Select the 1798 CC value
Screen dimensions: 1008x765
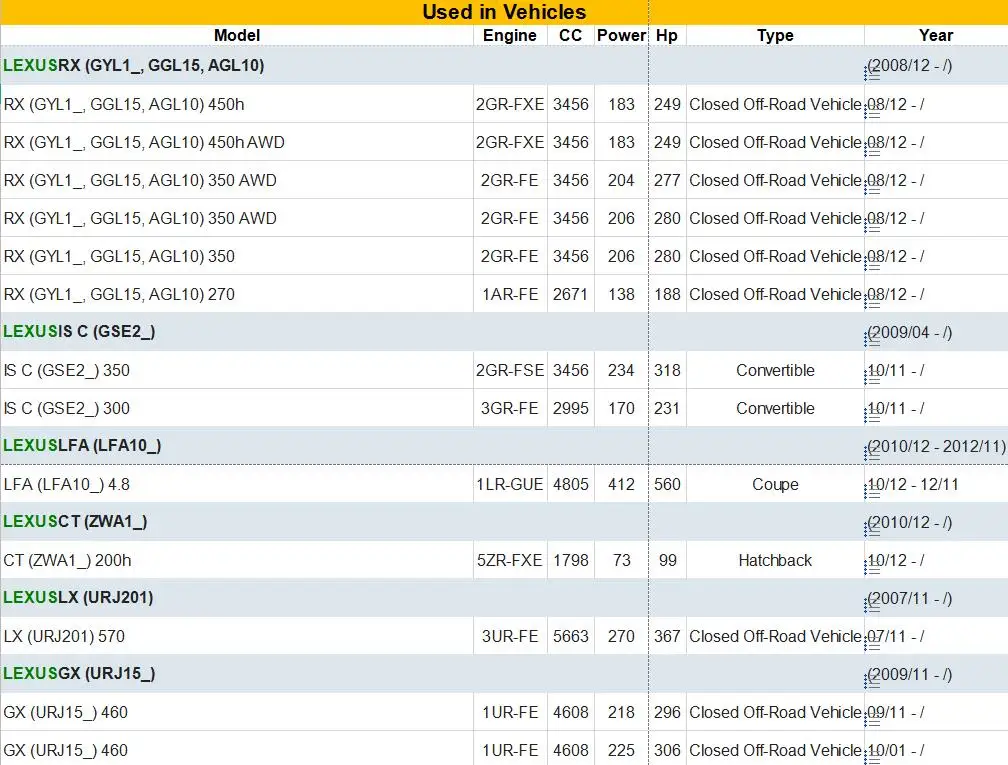[570, 560]
